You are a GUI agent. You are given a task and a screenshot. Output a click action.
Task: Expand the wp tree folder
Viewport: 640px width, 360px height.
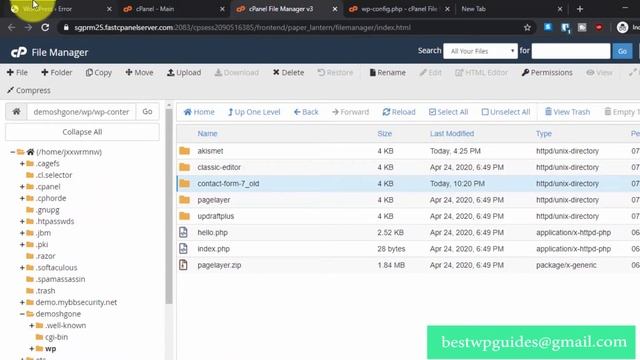click(31, 349)
